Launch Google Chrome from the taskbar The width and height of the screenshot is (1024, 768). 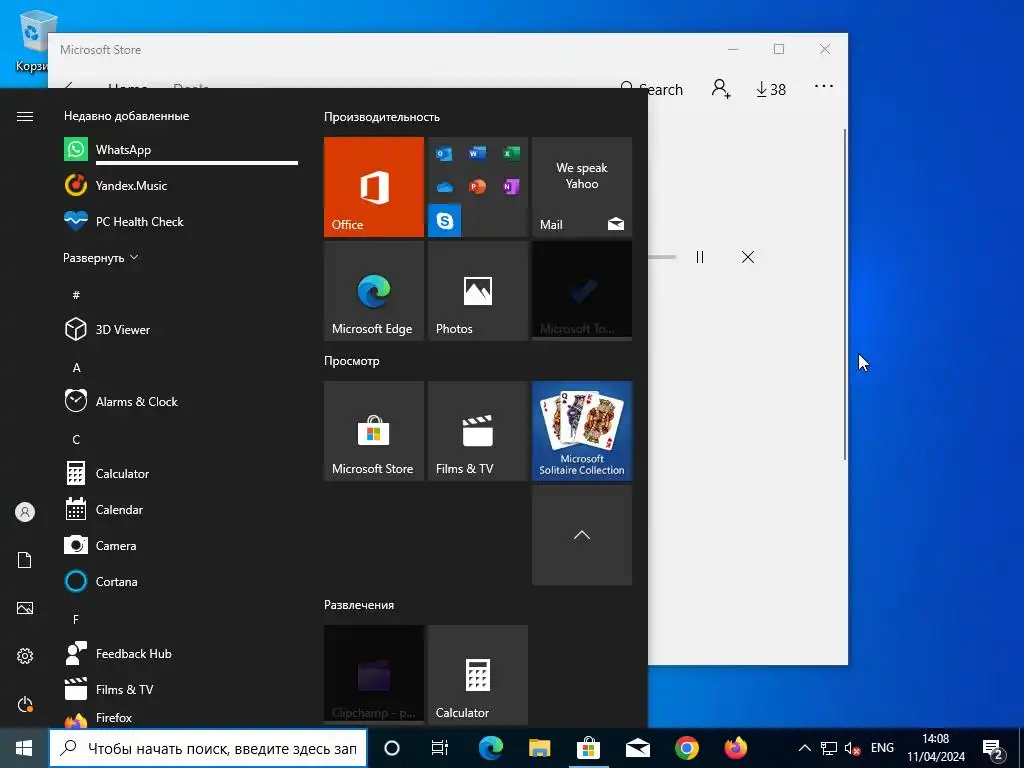tap(686, 748)
